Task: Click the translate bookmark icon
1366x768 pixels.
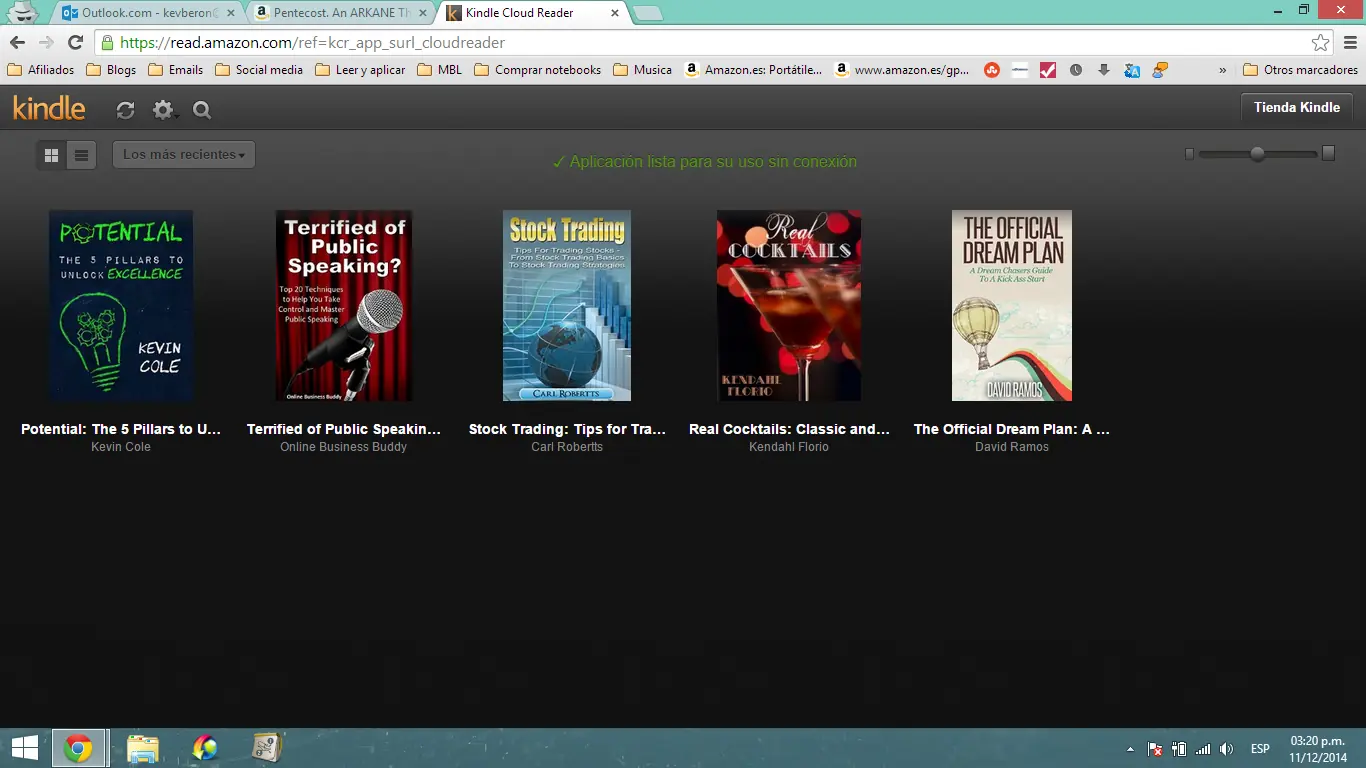Action: [1132, 70]
